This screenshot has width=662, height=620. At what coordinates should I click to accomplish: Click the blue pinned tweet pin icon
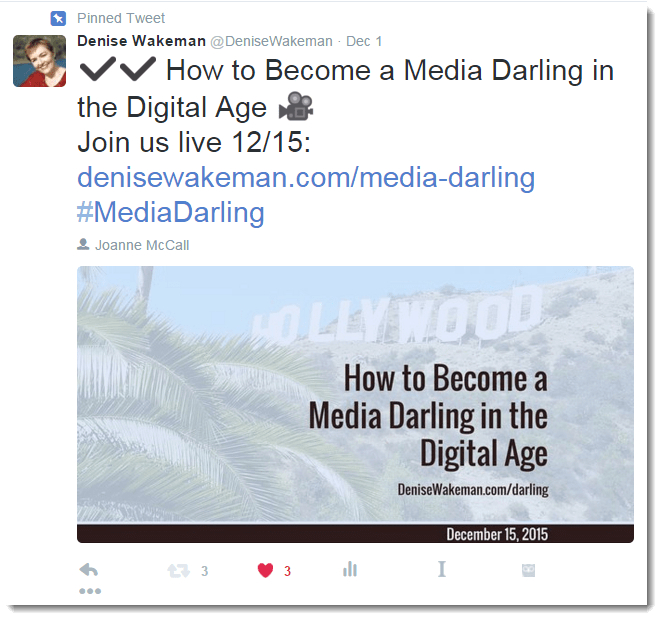pos(58,18)
